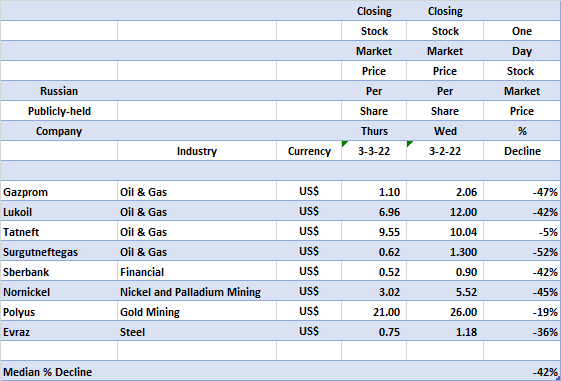
Task: Select Sberbank's Wednesday price 0.90
Action: pyautogui.click(x=445, y=272)
